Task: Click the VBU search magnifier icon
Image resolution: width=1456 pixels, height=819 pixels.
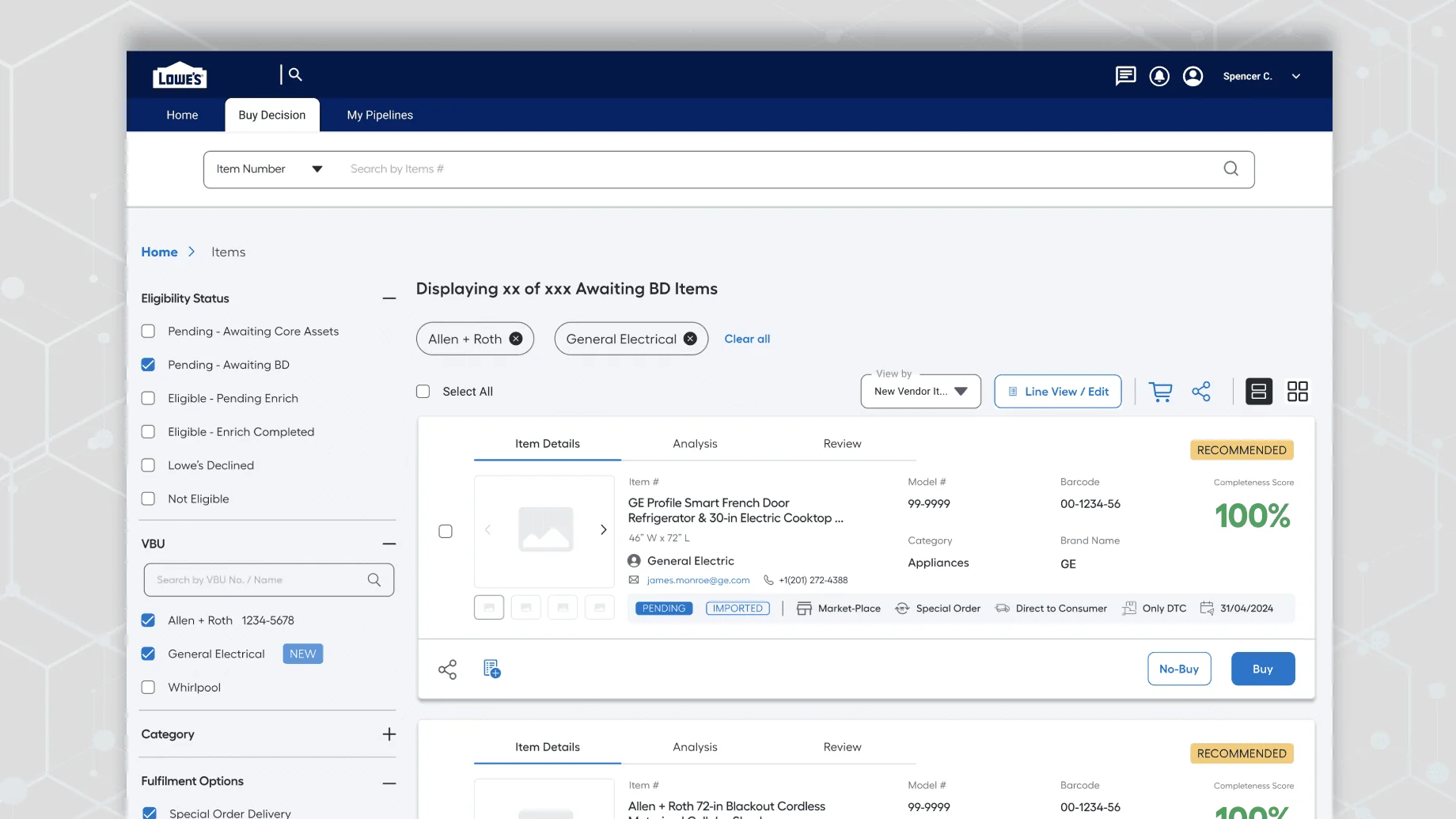Action: (x=374, y=580)
